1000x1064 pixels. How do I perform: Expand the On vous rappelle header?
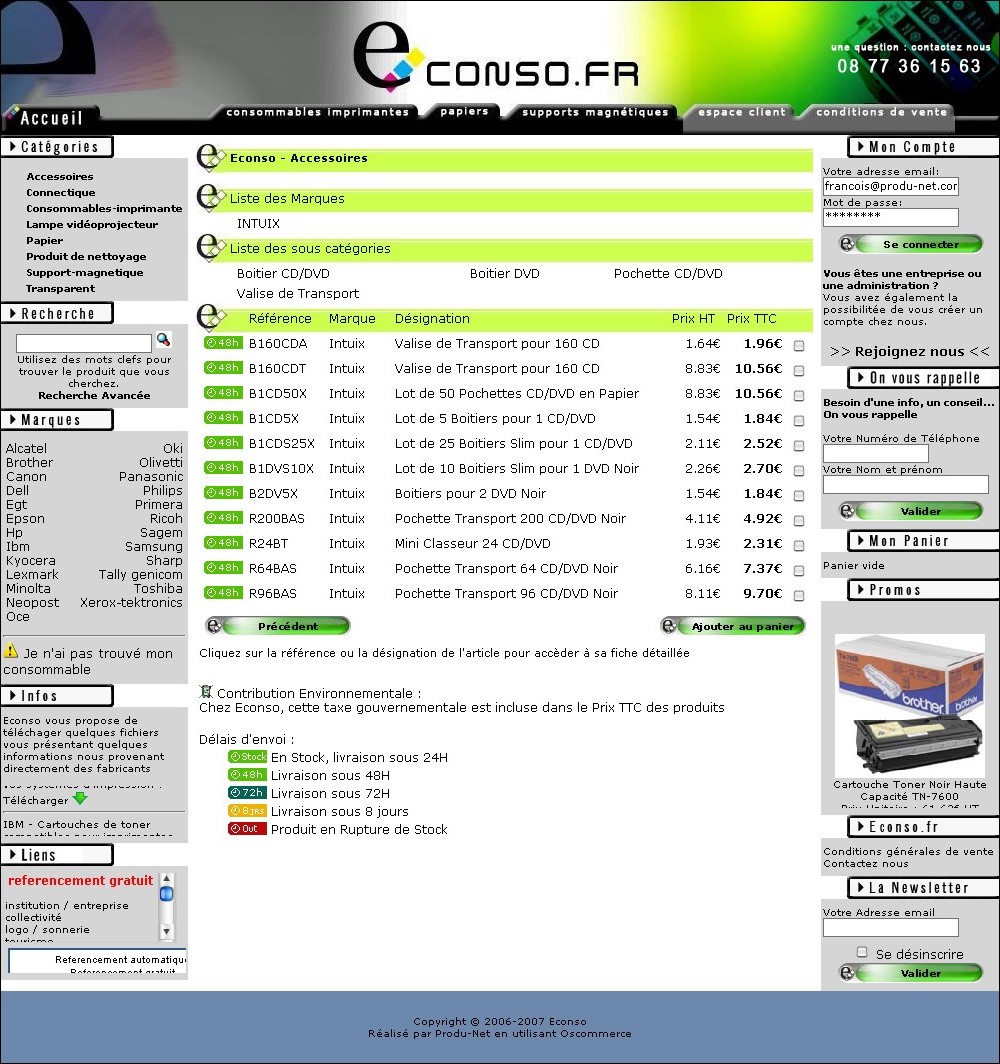pyautogui.click(x=923, y=377)
